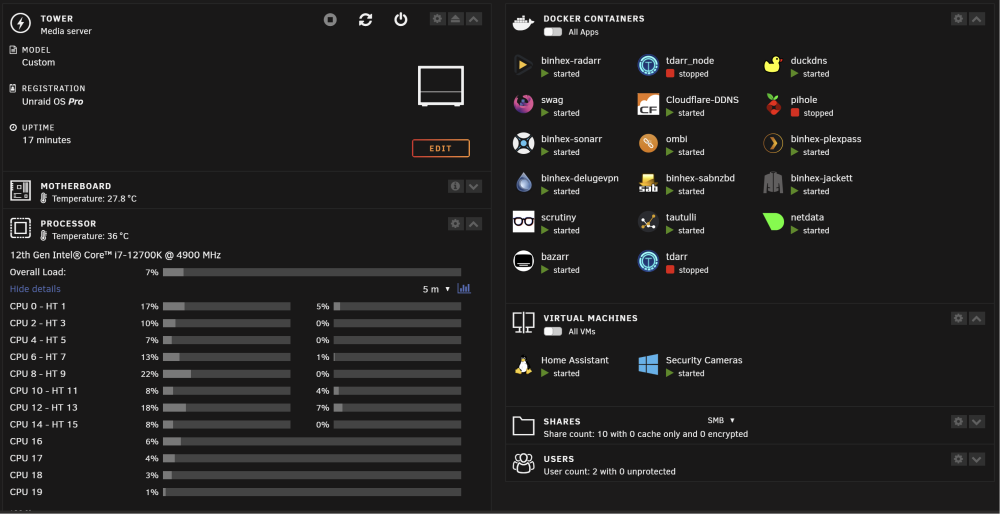
Task: Click the Users group icon
Action: 524,463
